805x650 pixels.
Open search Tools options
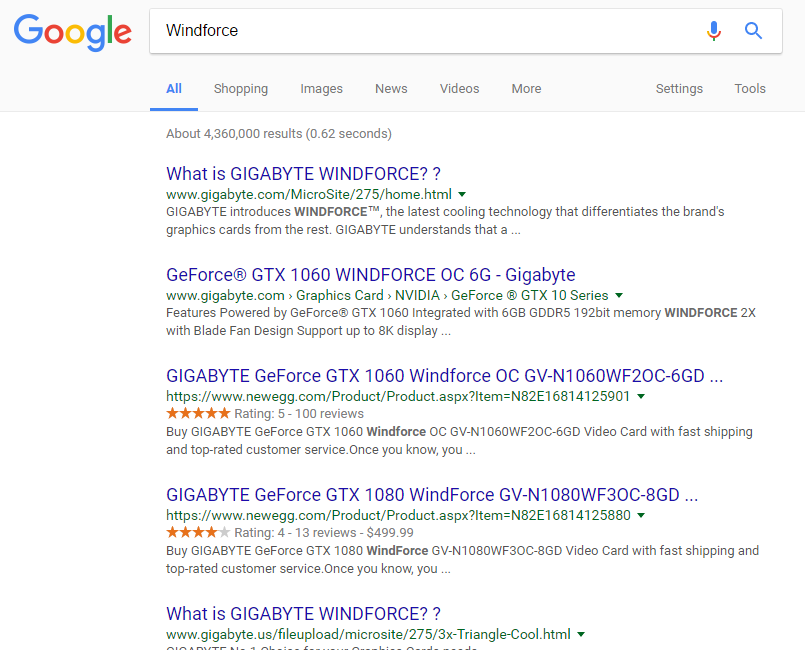tap(750, 89)
